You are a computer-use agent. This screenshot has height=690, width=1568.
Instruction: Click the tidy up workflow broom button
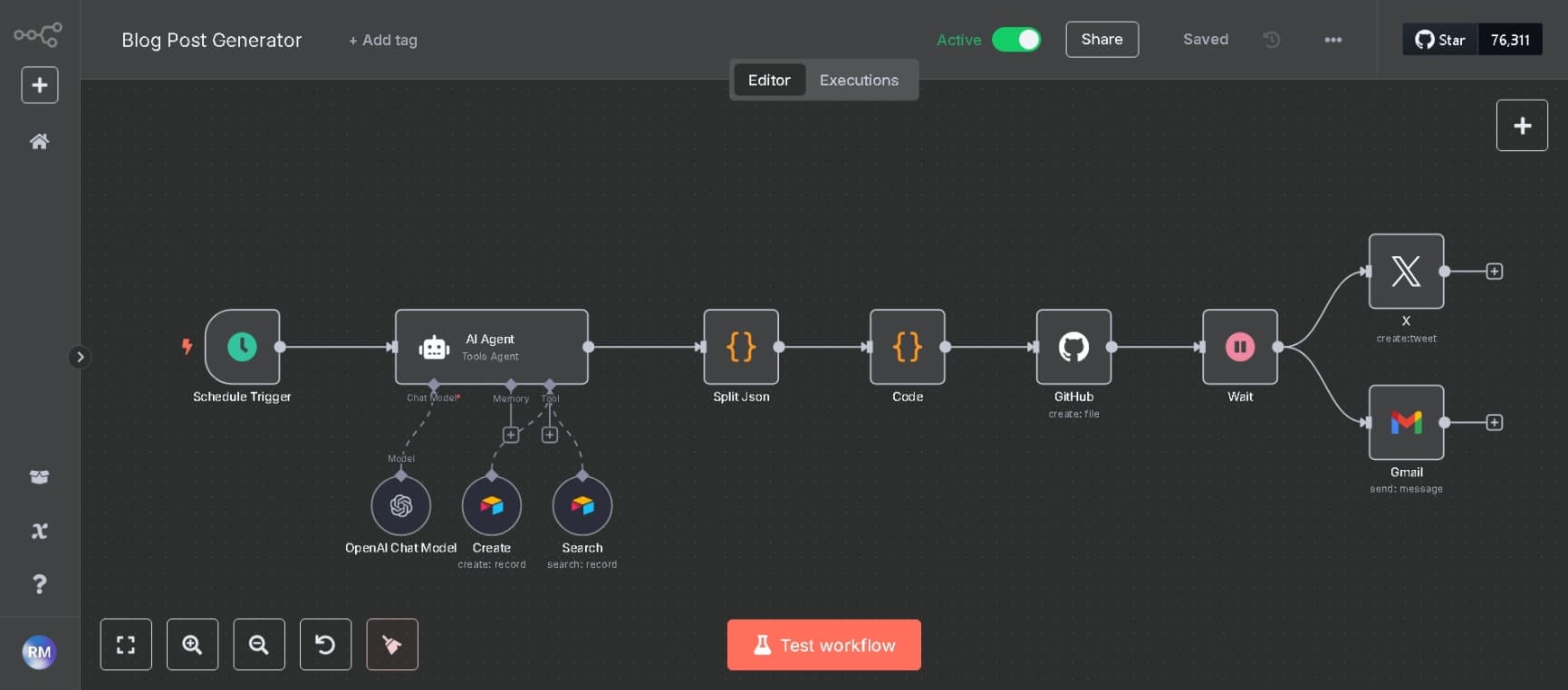click(x=392, y=645)
